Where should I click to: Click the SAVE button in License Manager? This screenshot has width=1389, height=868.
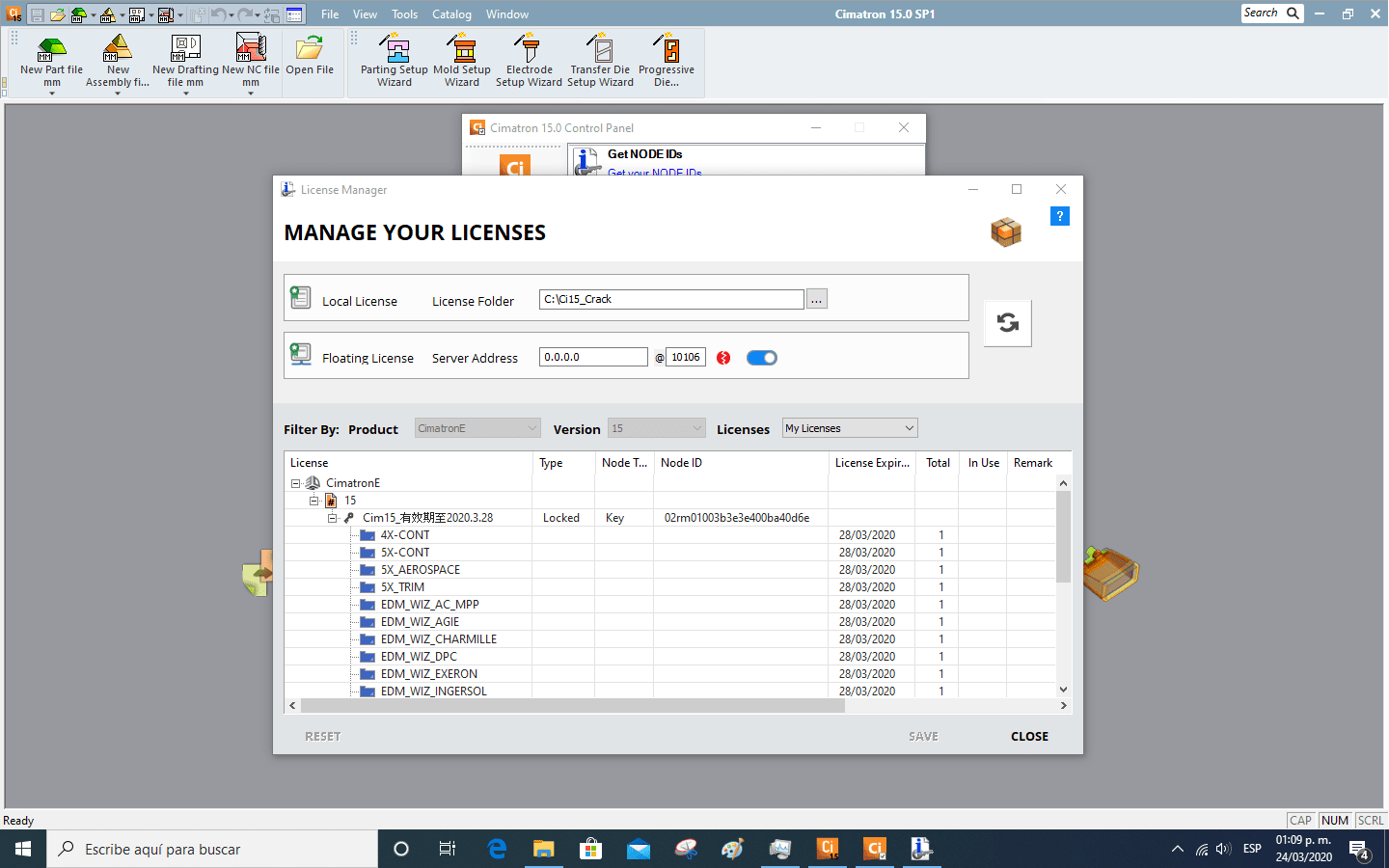tap(923, 736)
